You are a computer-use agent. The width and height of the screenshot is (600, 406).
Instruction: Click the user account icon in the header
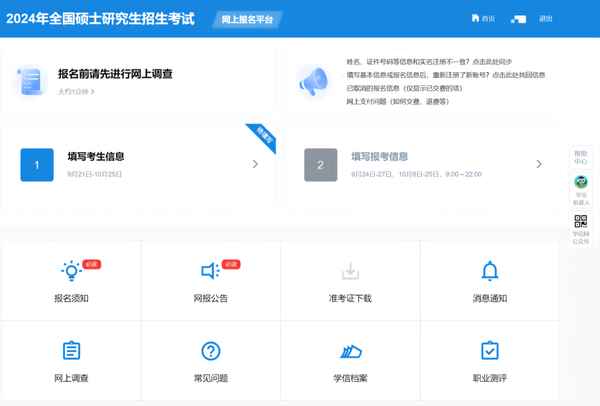coord(518,19)
